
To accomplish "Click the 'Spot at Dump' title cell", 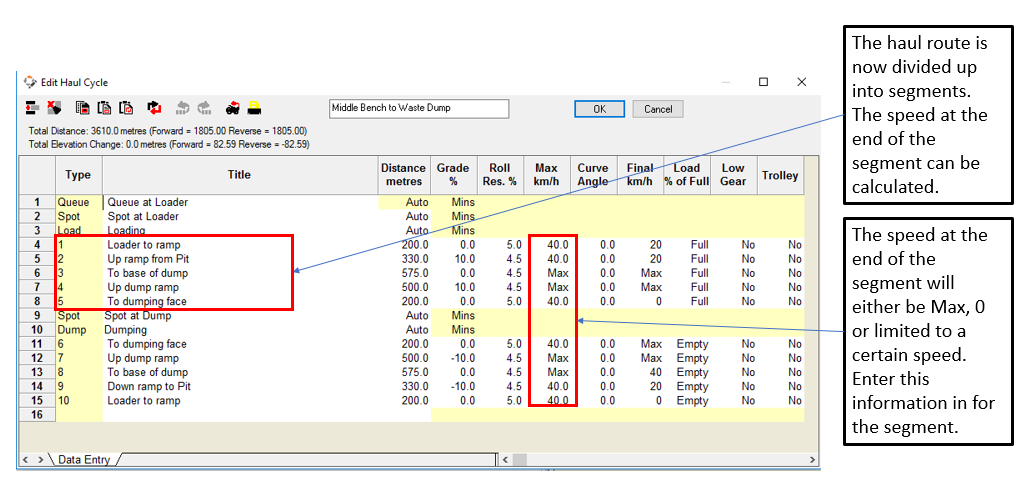I will point(240,316).
